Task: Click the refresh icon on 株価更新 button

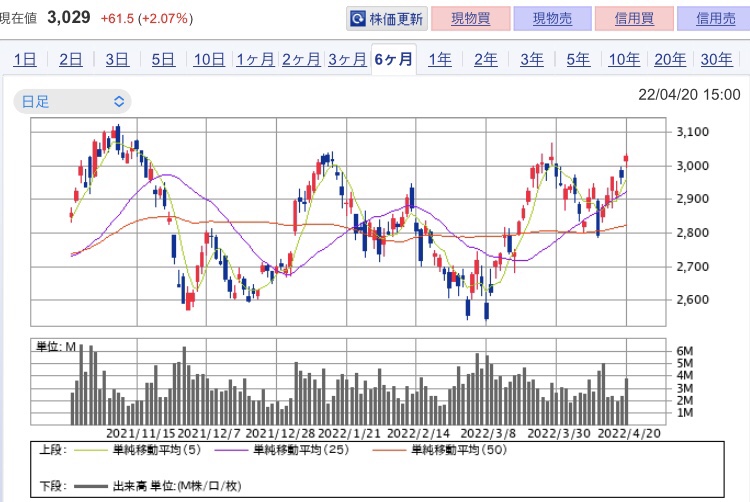Action: (358, 19)
